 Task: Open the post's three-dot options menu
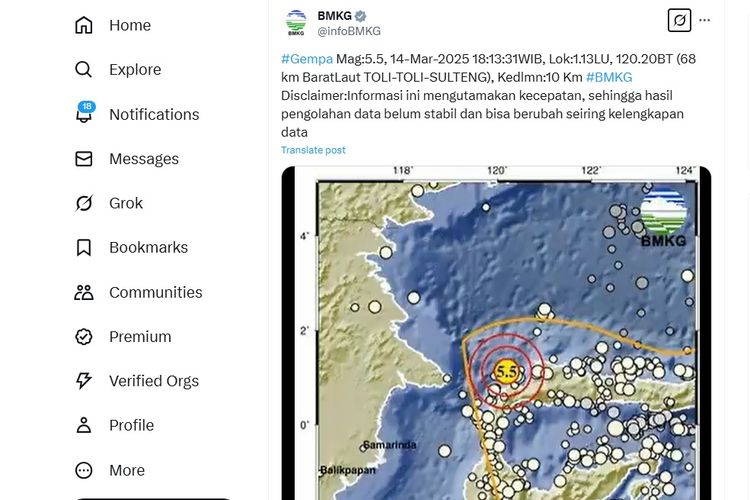pyautogui.click(x=705, y=20)
